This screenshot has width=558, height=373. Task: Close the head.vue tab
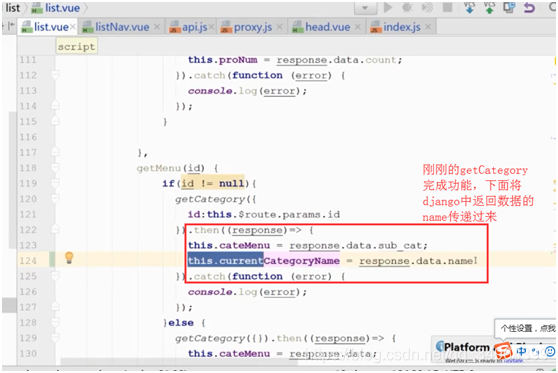click(358, 27)
